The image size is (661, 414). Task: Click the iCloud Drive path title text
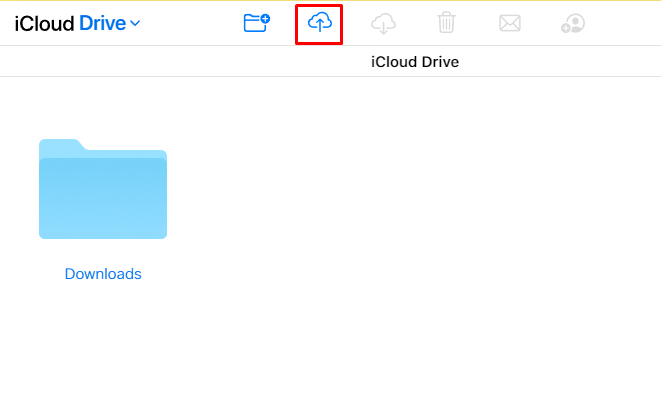coord(415,62)
